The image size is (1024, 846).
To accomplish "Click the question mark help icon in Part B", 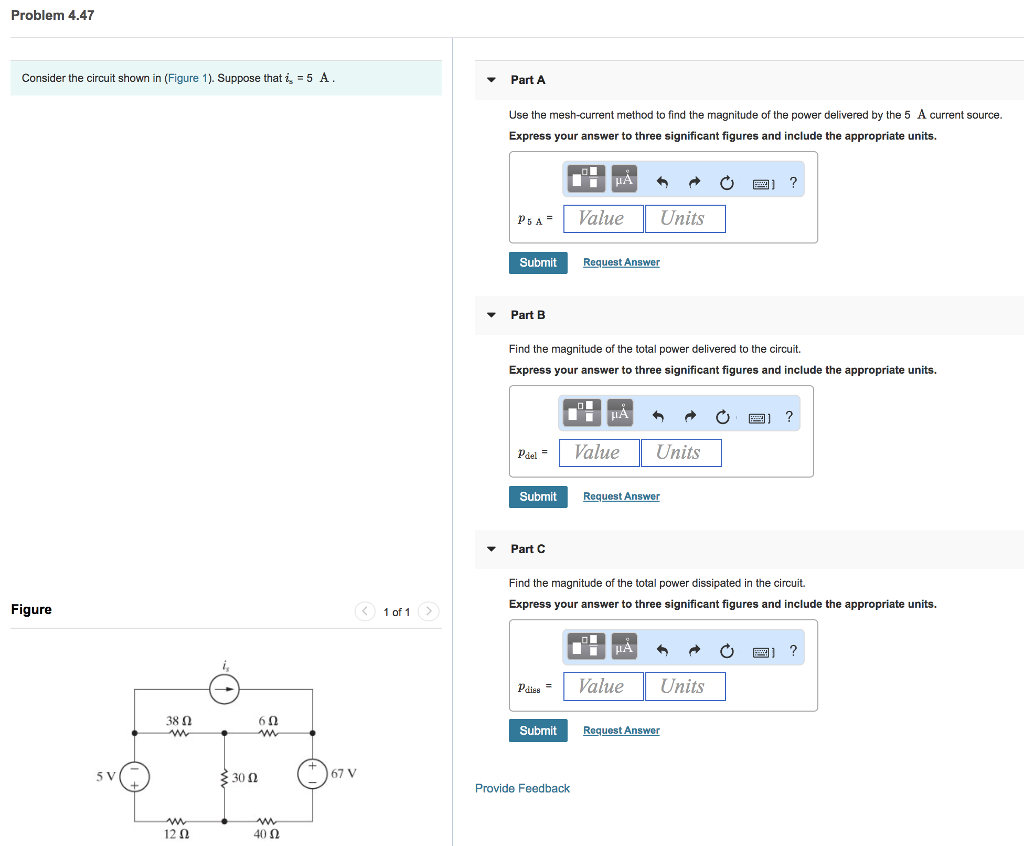I will coord(789,416).
